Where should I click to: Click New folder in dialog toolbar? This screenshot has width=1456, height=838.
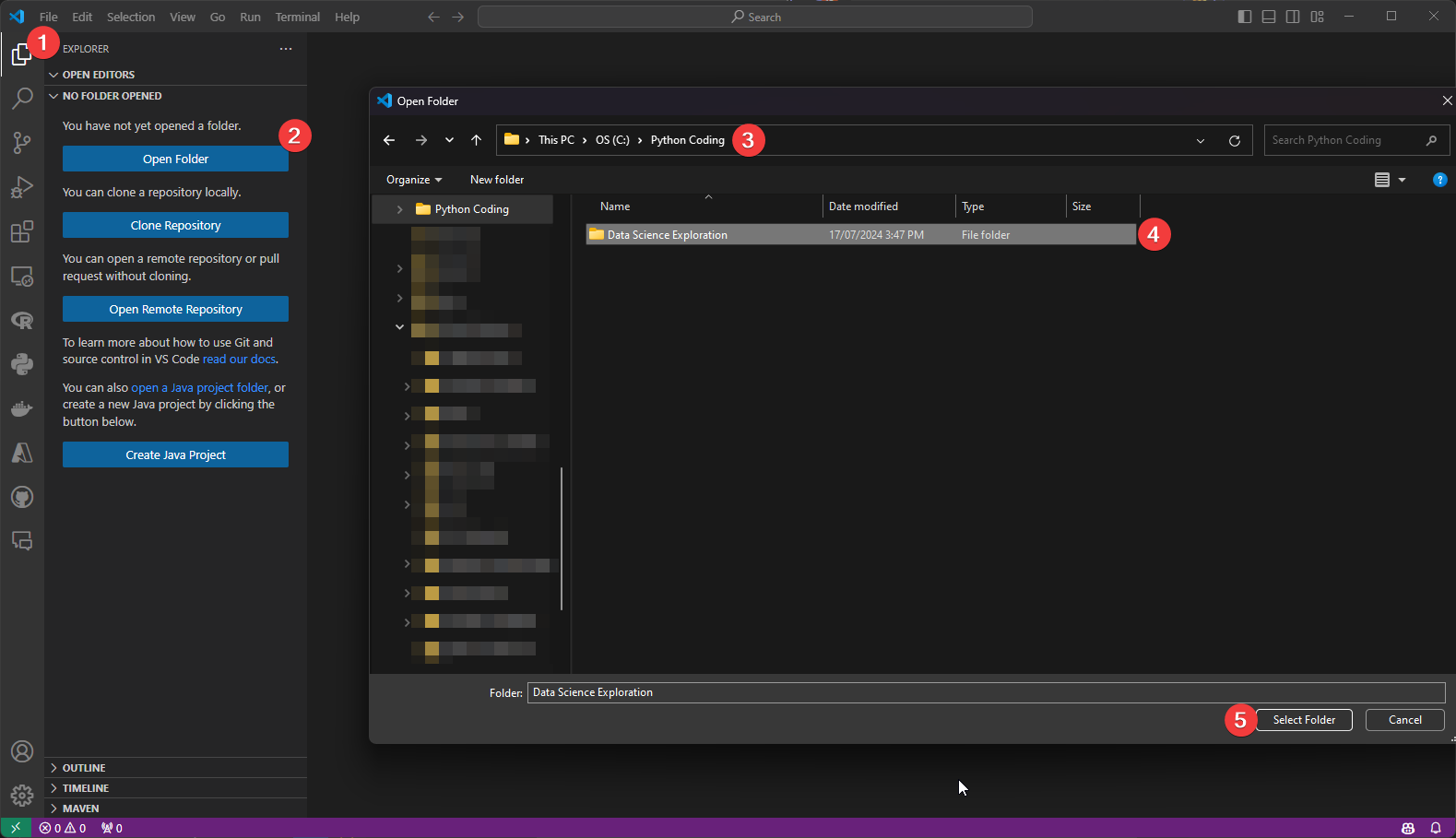(497, 180)
